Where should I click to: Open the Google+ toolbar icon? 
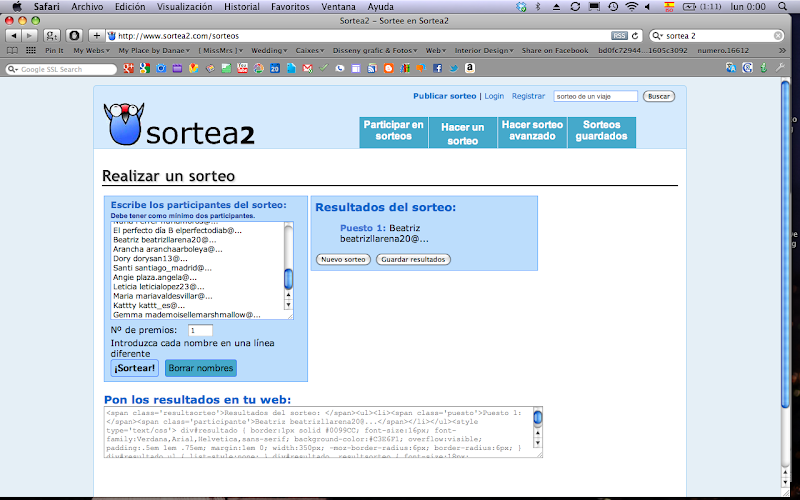(x=129, y=68)
